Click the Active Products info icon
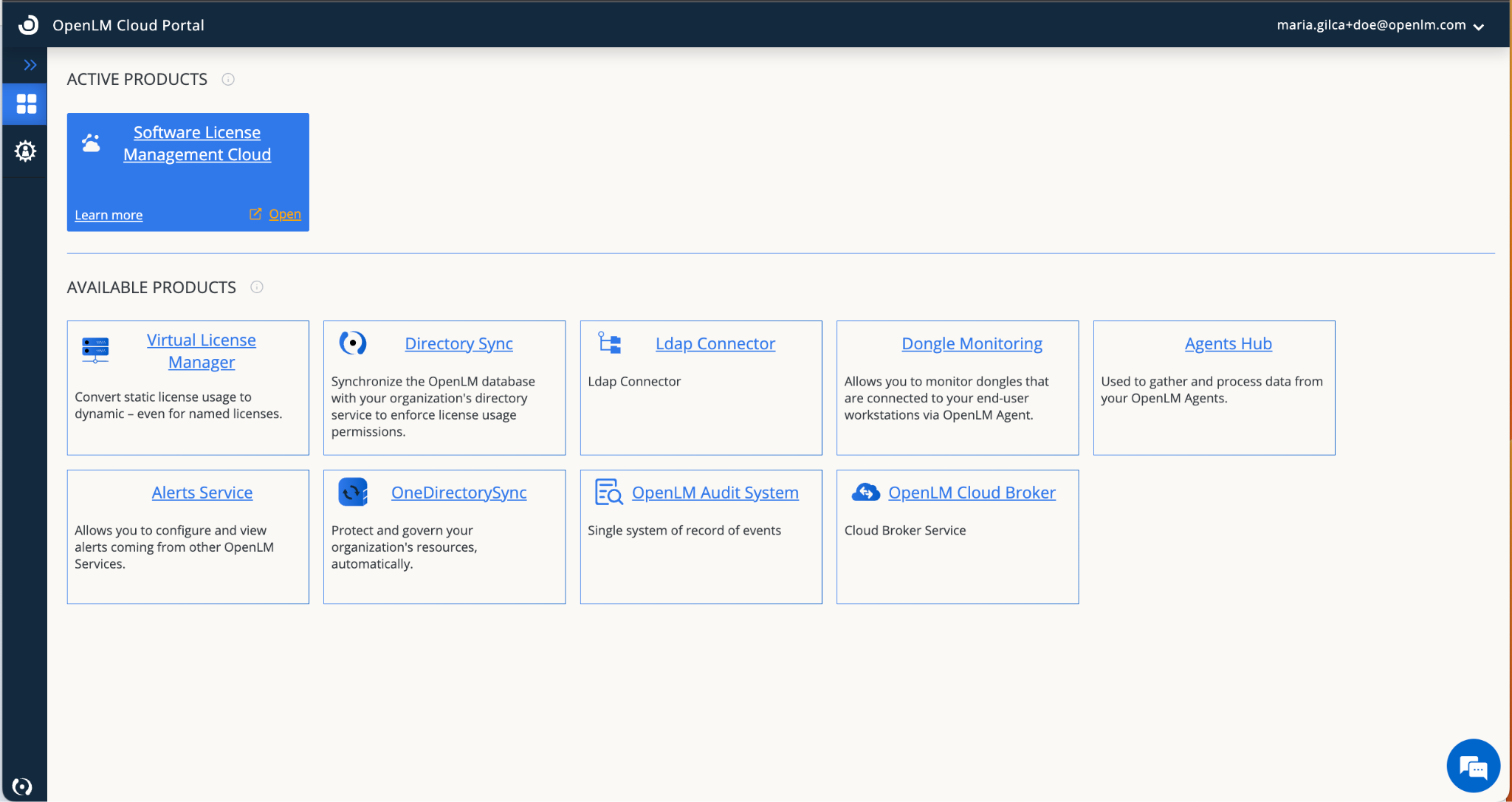1512x802 pixels. tap(228, 79)
